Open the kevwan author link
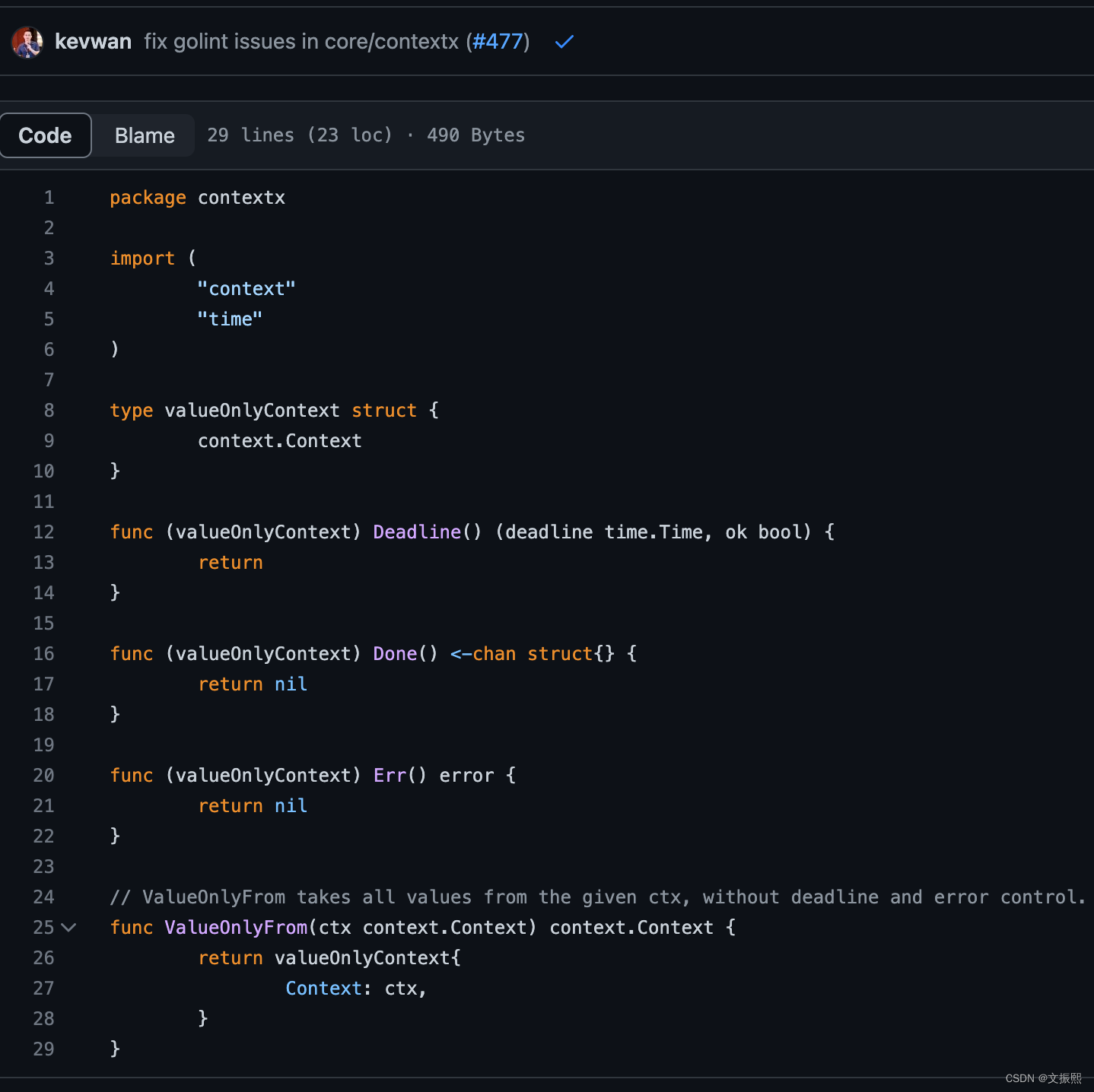Screen dimensions: 1094x1092 (x=93, y=42)
